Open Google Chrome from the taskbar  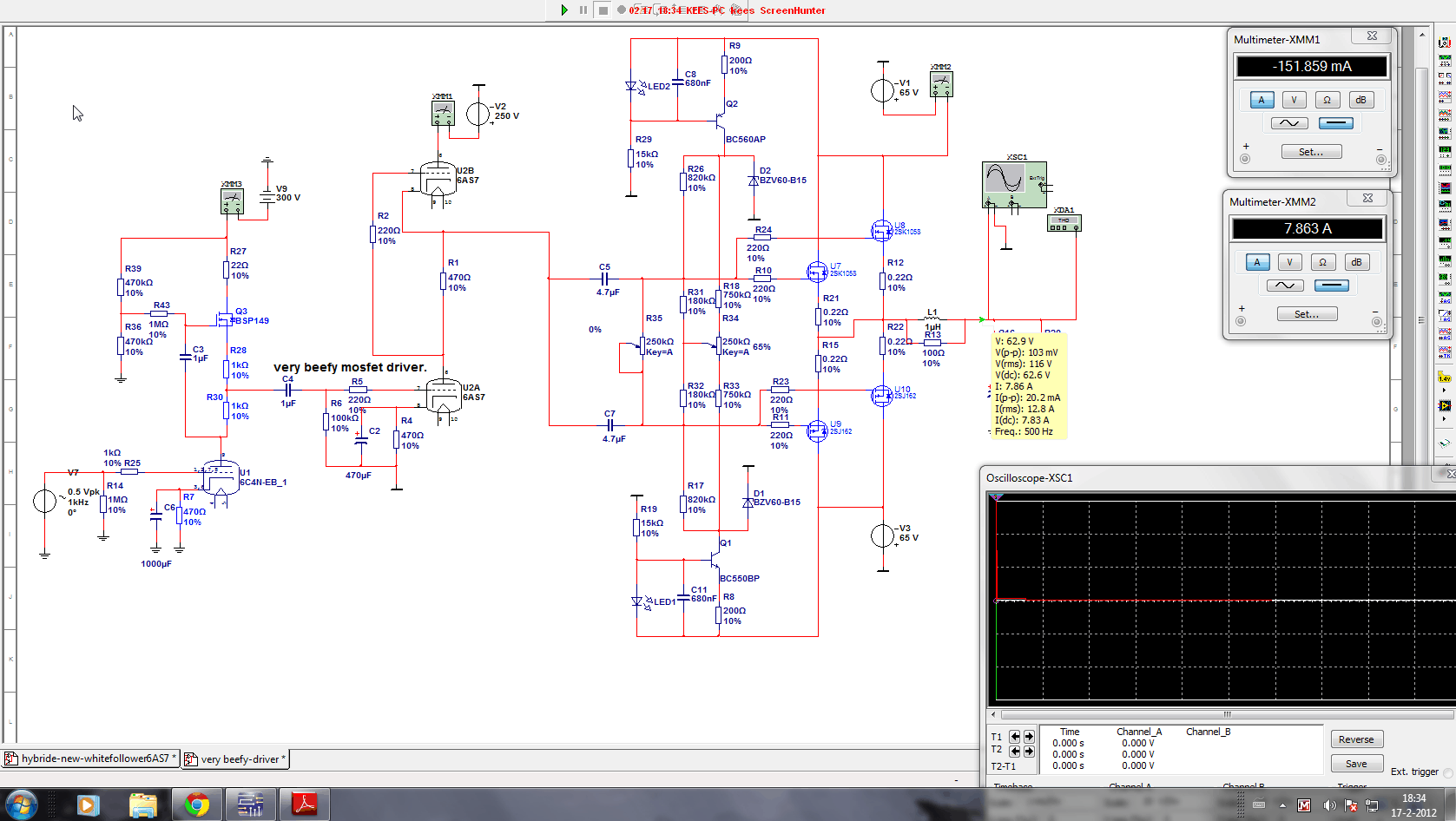197,805
